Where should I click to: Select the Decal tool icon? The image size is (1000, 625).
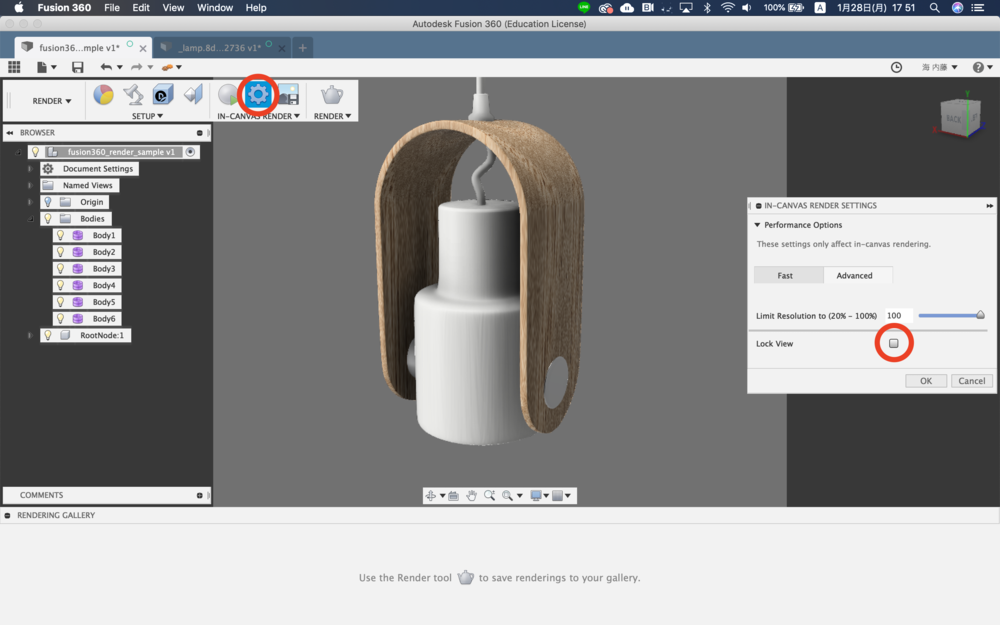(x=163, y=95)
